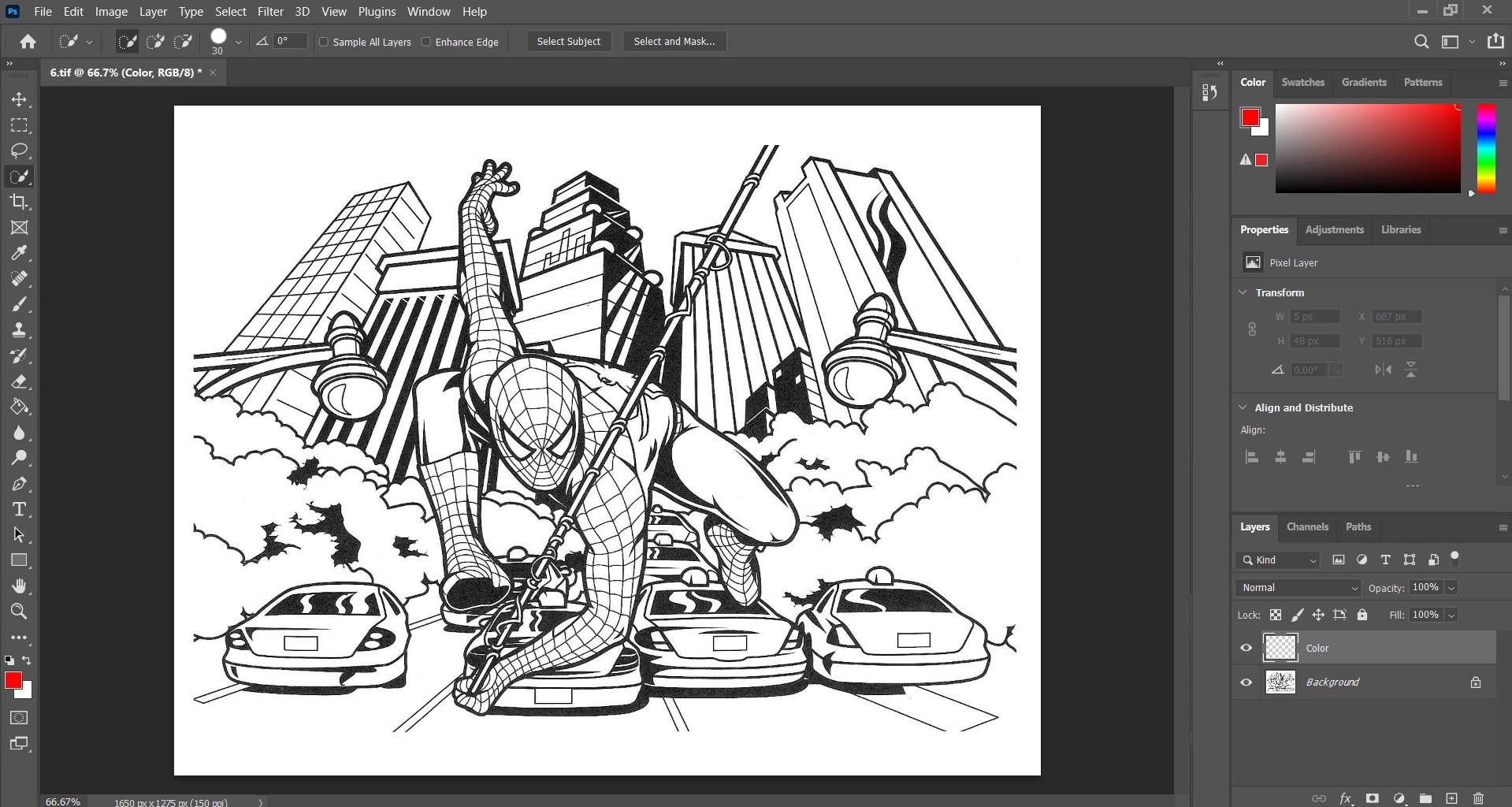
Task: Open the blend mode Normal dropdown
Action: [1298, 588]
